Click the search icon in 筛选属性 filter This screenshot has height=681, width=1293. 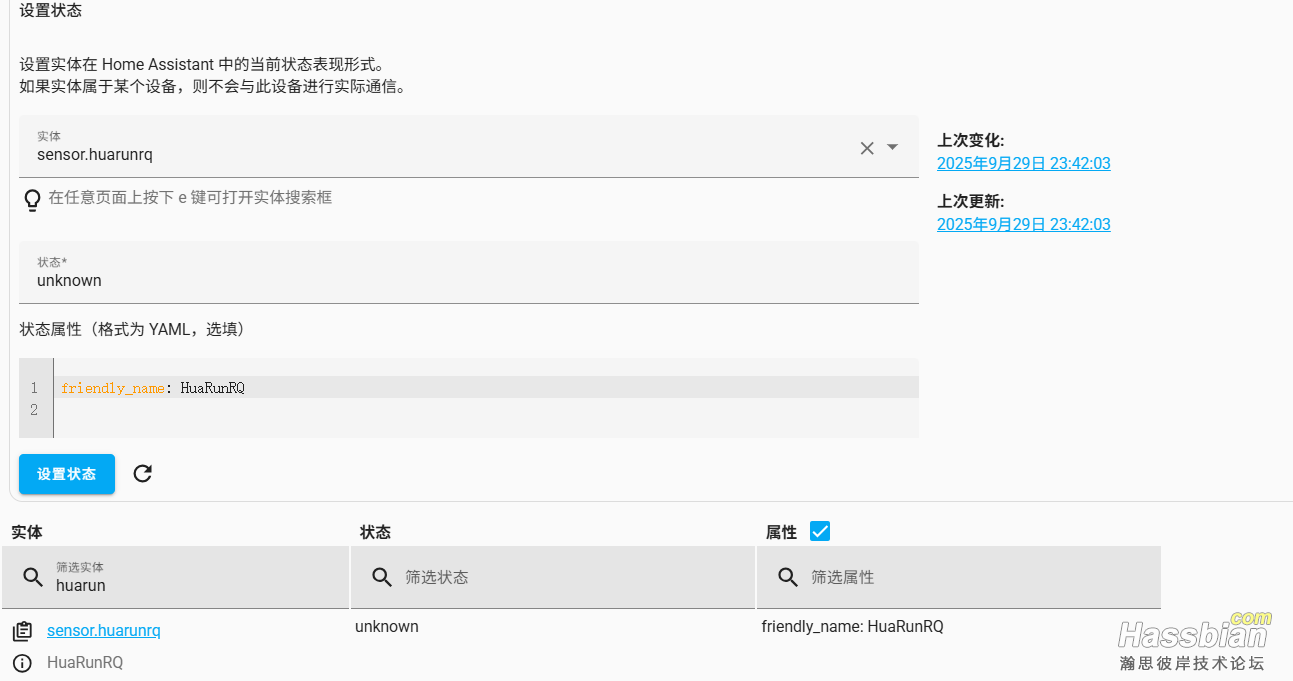pyautogui.click(x=788, y=578)
